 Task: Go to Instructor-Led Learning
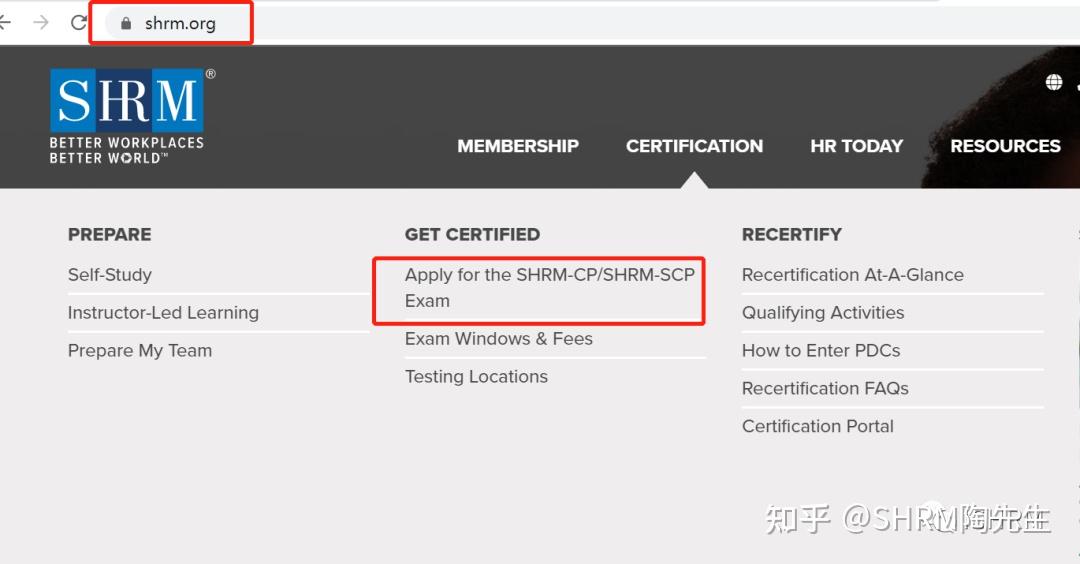pos(163,313)
